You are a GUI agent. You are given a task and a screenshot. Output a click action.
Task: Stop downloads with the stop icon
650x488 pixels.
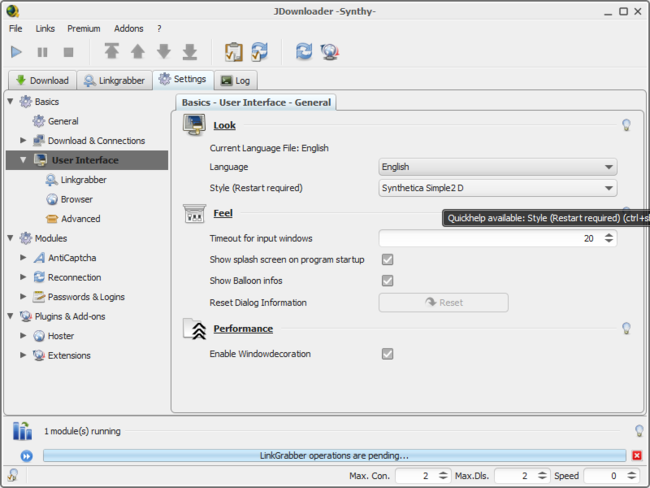point(68,52)
